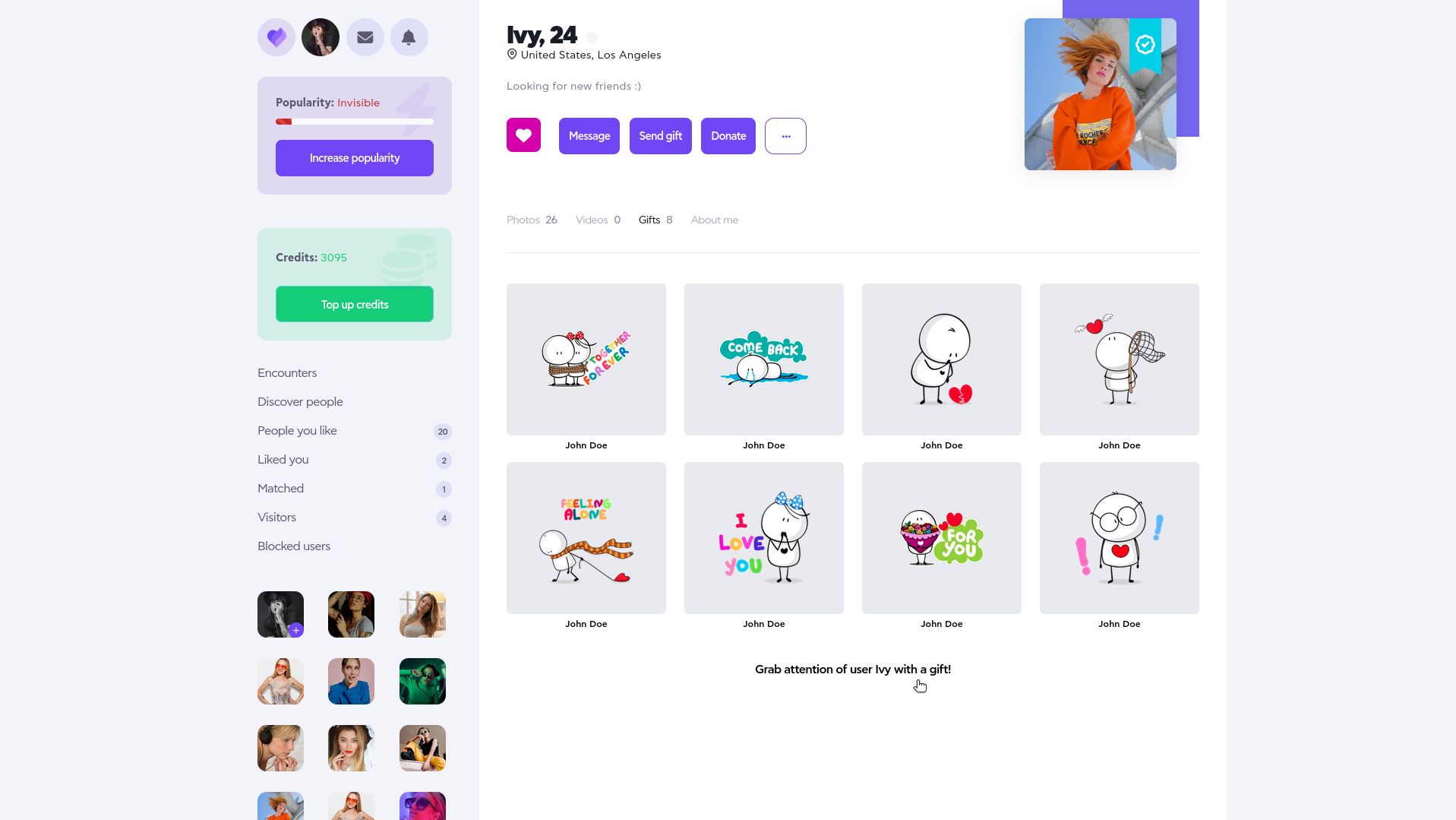The image size is (1456, 820).
Task: Open messages via the envelope icon
Action: pyautogui.click(x=365, y=37)
